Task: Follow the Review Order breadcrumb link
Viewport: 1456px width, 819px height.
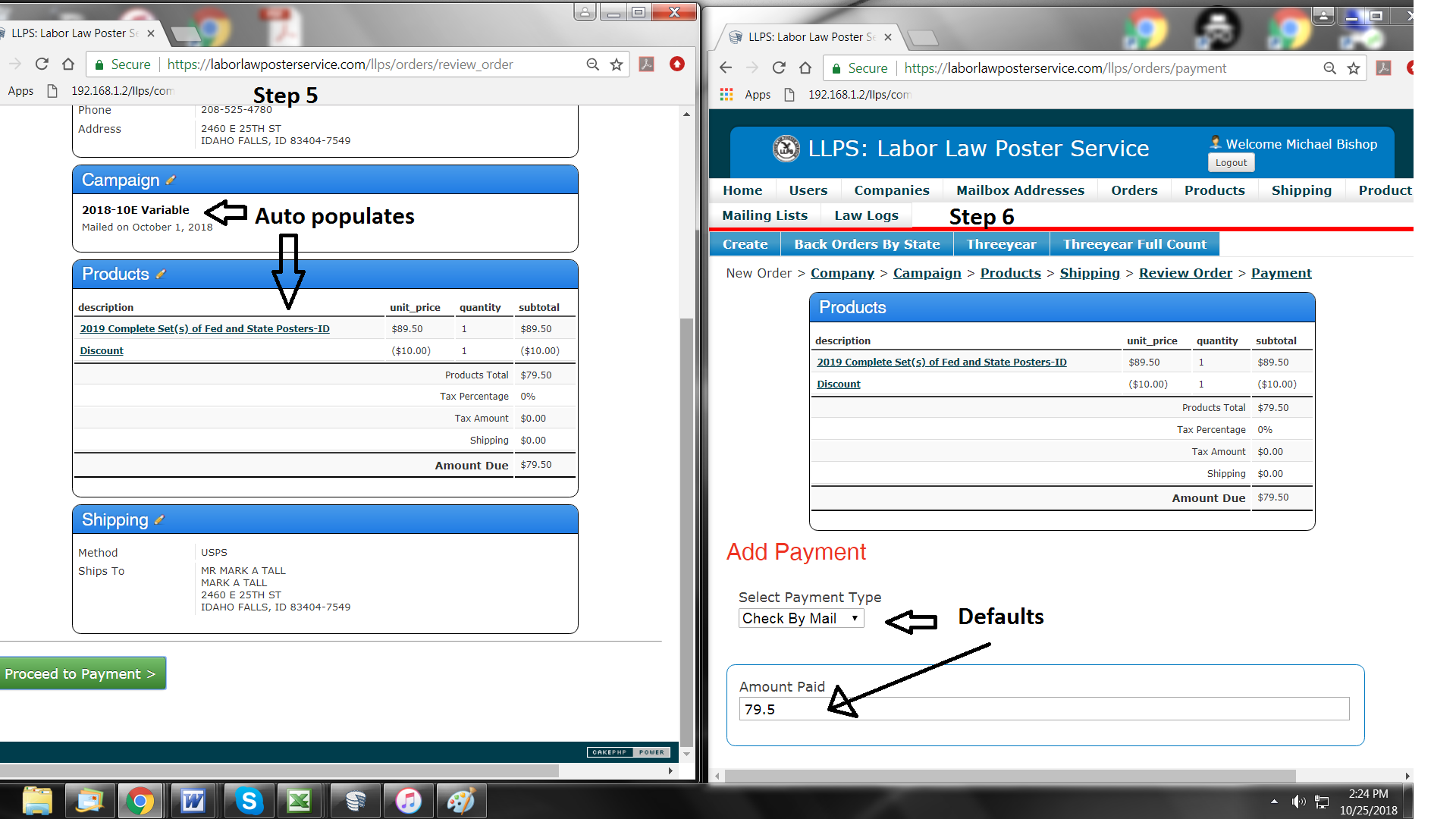Action: tap(1185, 273)
